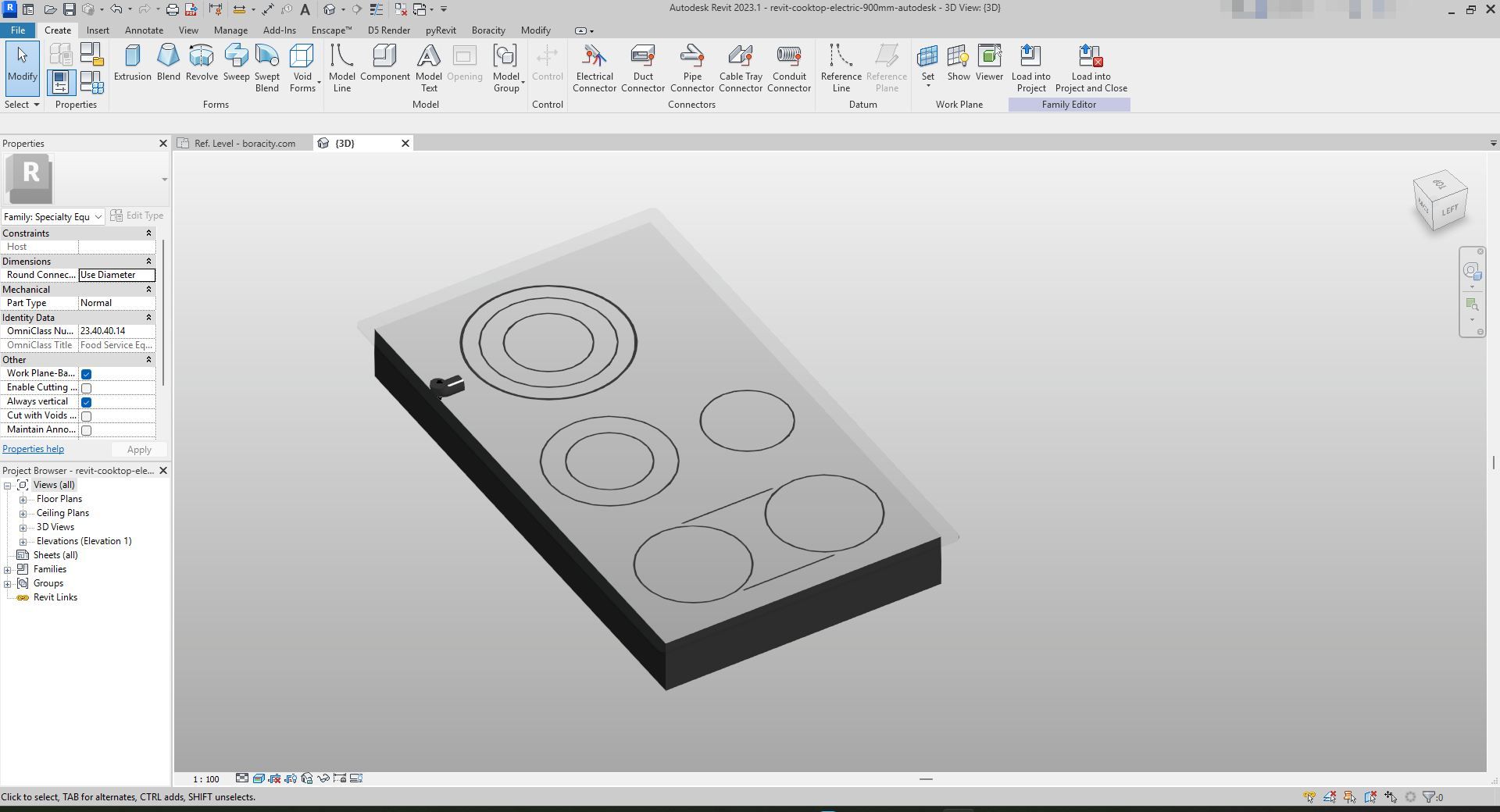Click Load into Project
This screenshot has width=1500, height=812.
coord(1030,68)
